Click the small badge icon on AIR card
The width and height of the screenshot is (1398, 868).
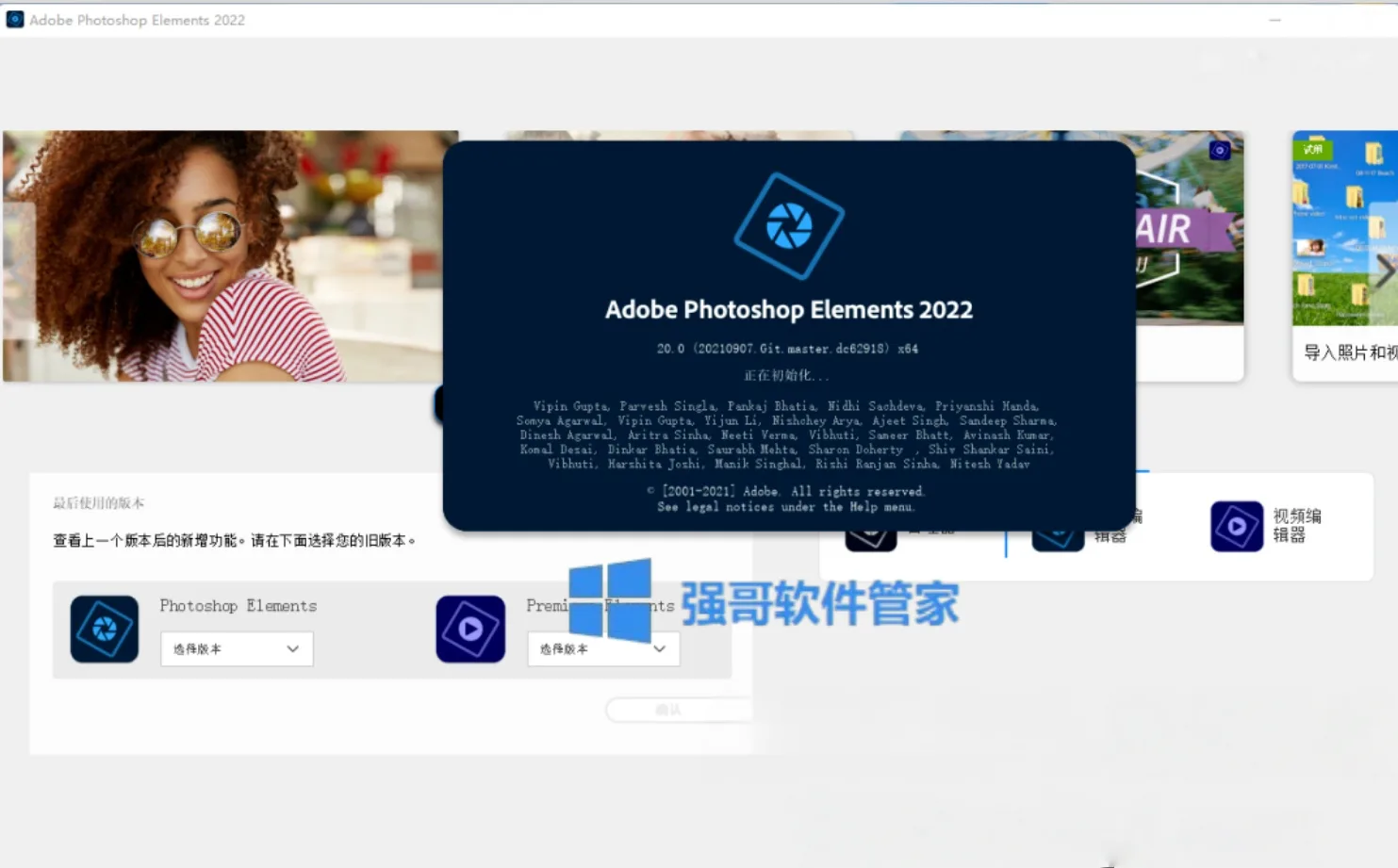(1220, 150)
